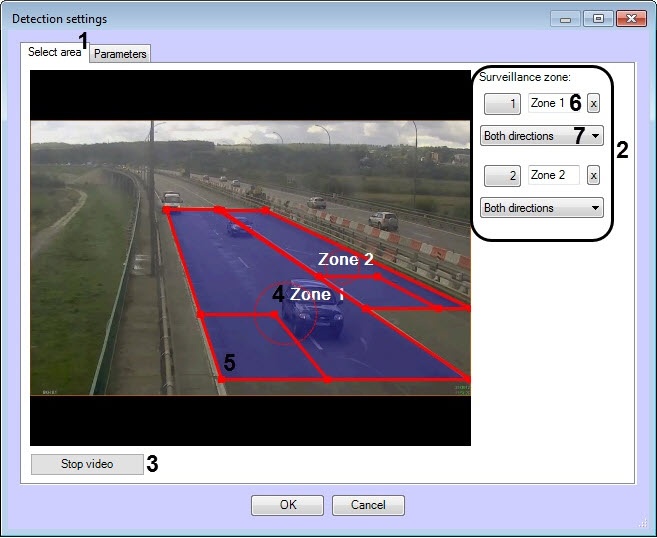
Task: Delete Zone 1 with its x button
Action: point(593,103)
